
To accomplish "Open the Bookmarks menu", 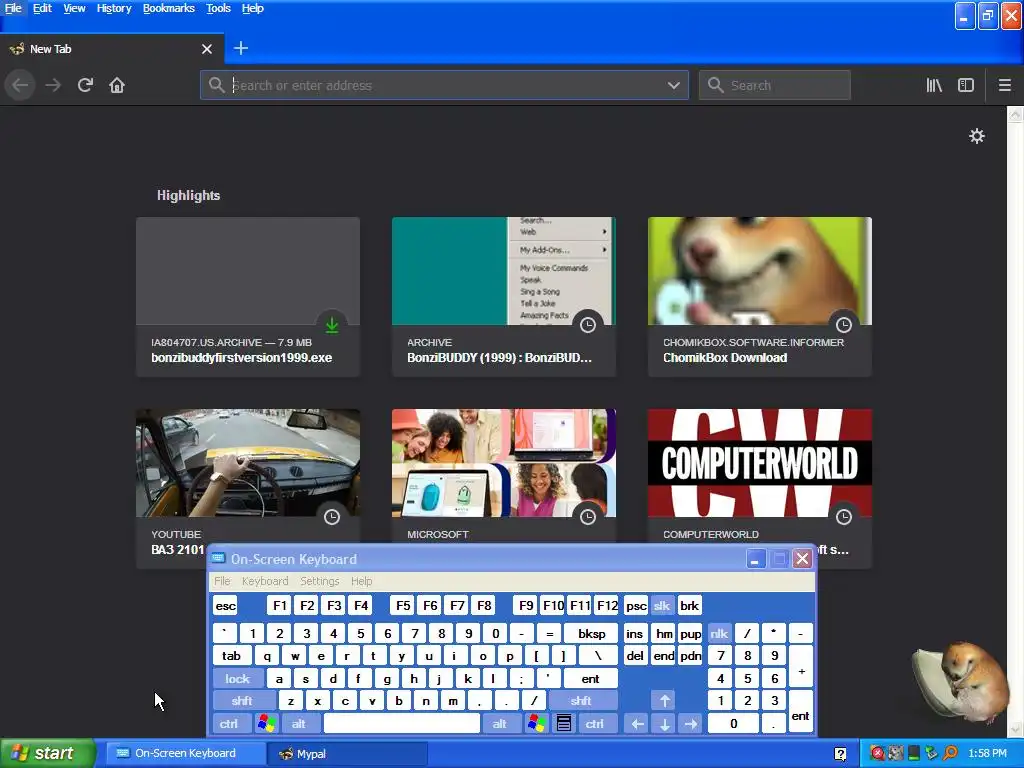I will pos(168,8).
